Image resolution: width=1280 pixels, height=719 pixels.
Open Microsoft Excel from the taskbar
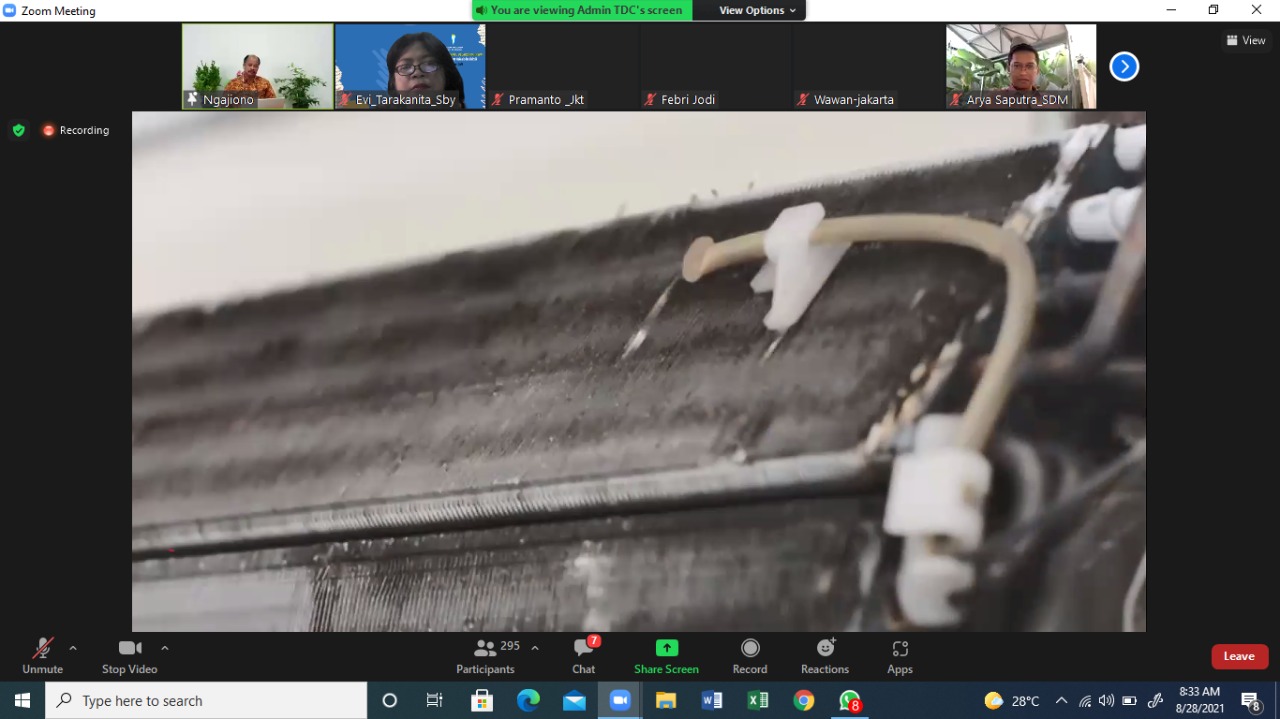[x=758, y=700]
